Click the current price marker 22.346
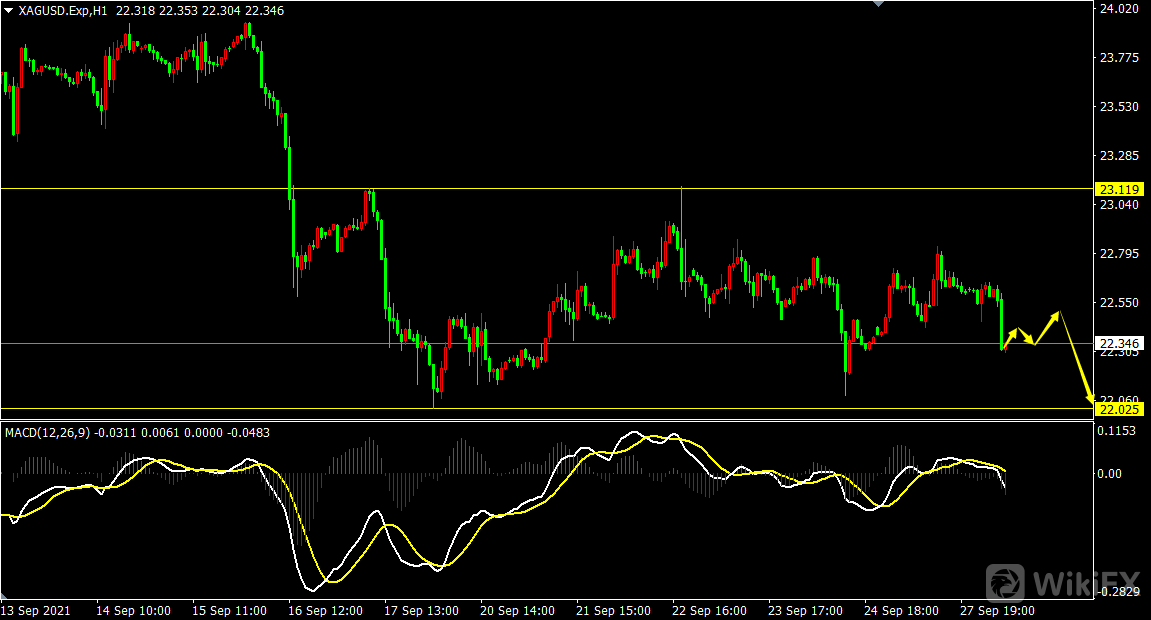The width and height of the screenshot is (1151, 620). click(1118, 343)
